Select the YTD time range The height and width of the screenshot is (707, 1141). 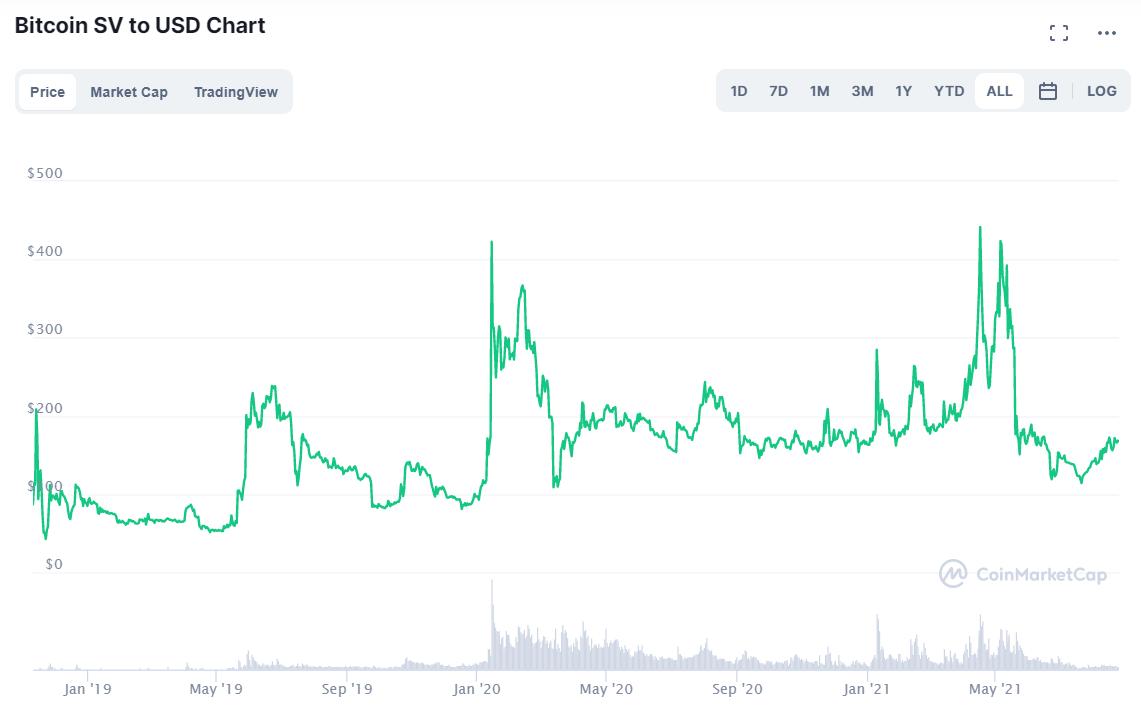[948, 90]
